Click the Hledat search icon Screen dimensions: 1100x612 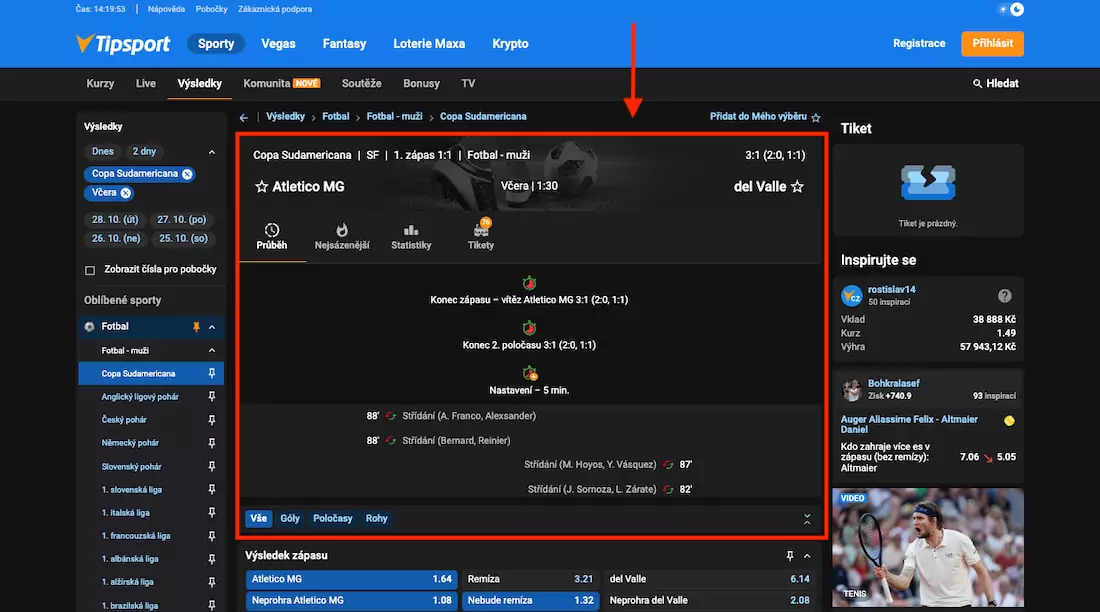pyautogui.click(x=977, y=84)
